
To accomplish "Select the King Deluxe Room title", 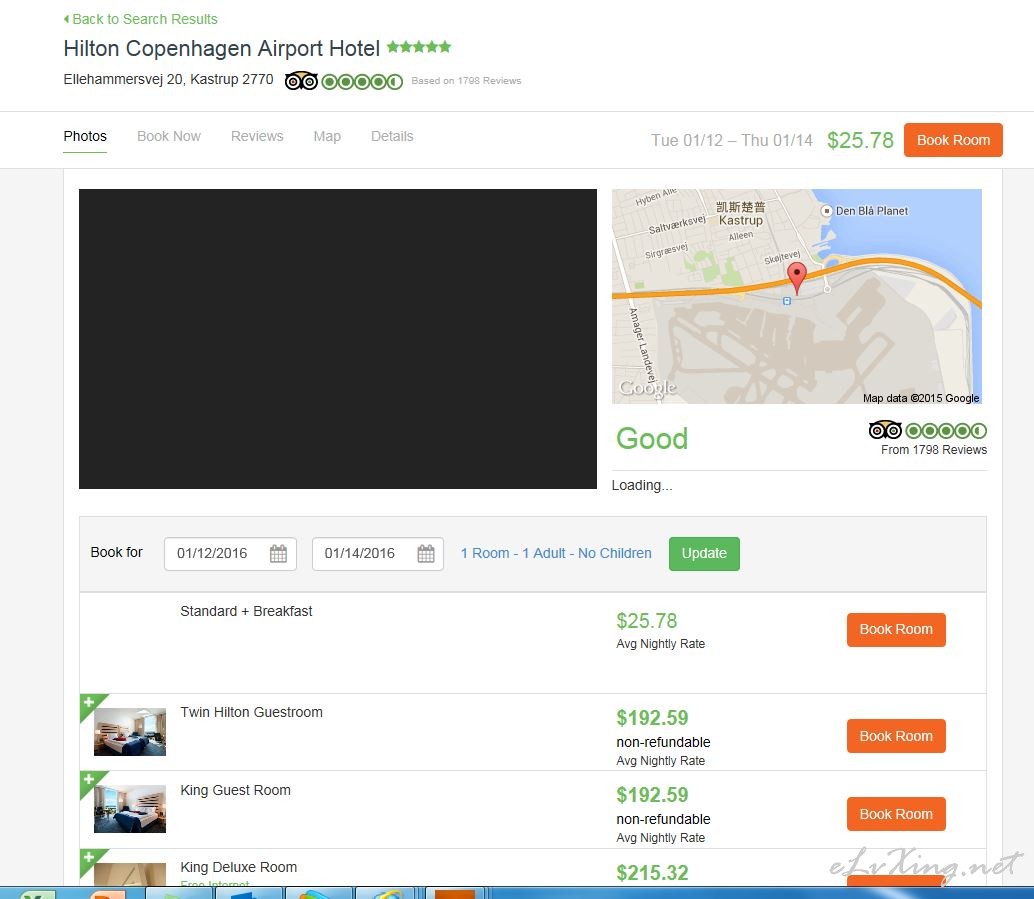I will click(x=239, y=867).
